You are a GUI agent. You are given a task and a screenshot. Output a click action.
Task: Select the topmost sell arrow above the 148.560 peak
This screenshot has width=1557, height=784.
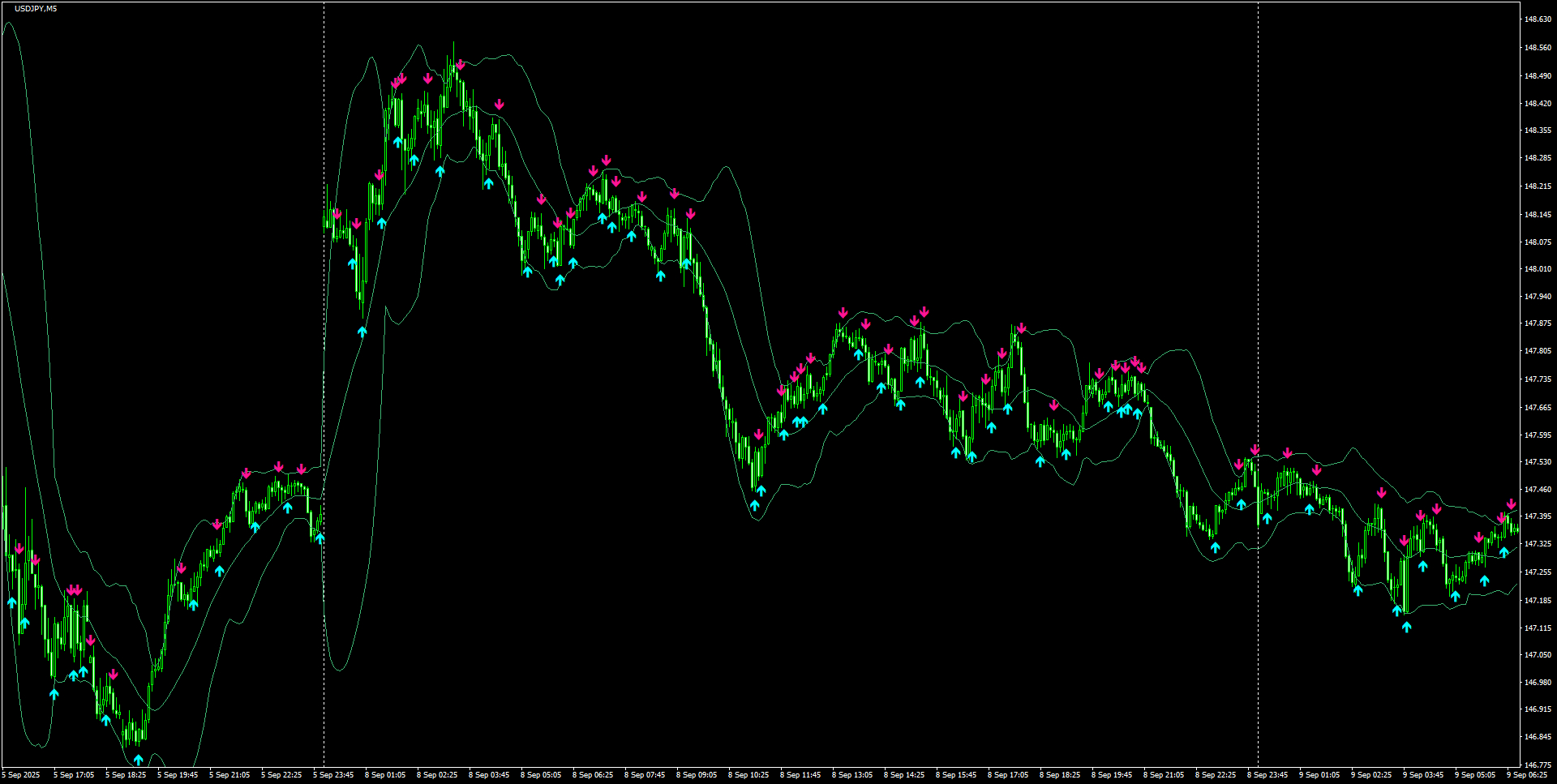coord(460,63)
